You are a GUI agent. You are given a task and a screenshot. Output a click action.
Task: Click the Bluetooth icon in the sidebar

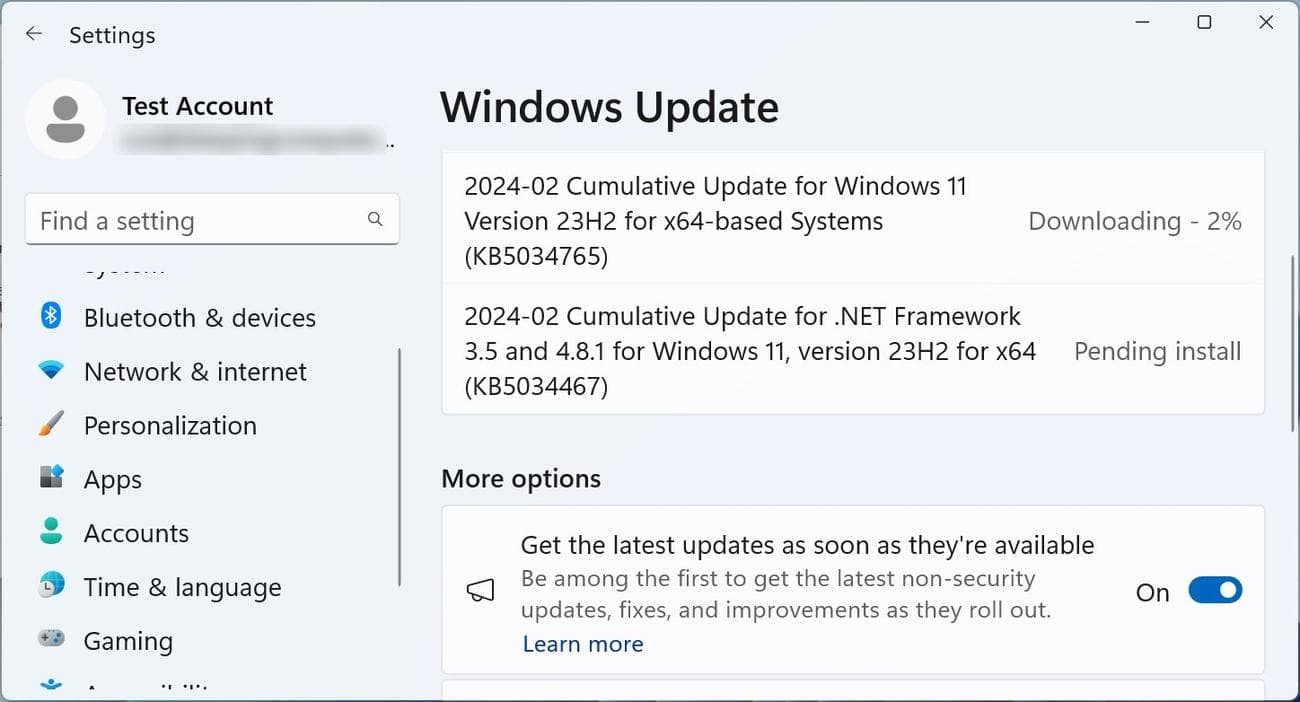[51, 317]
